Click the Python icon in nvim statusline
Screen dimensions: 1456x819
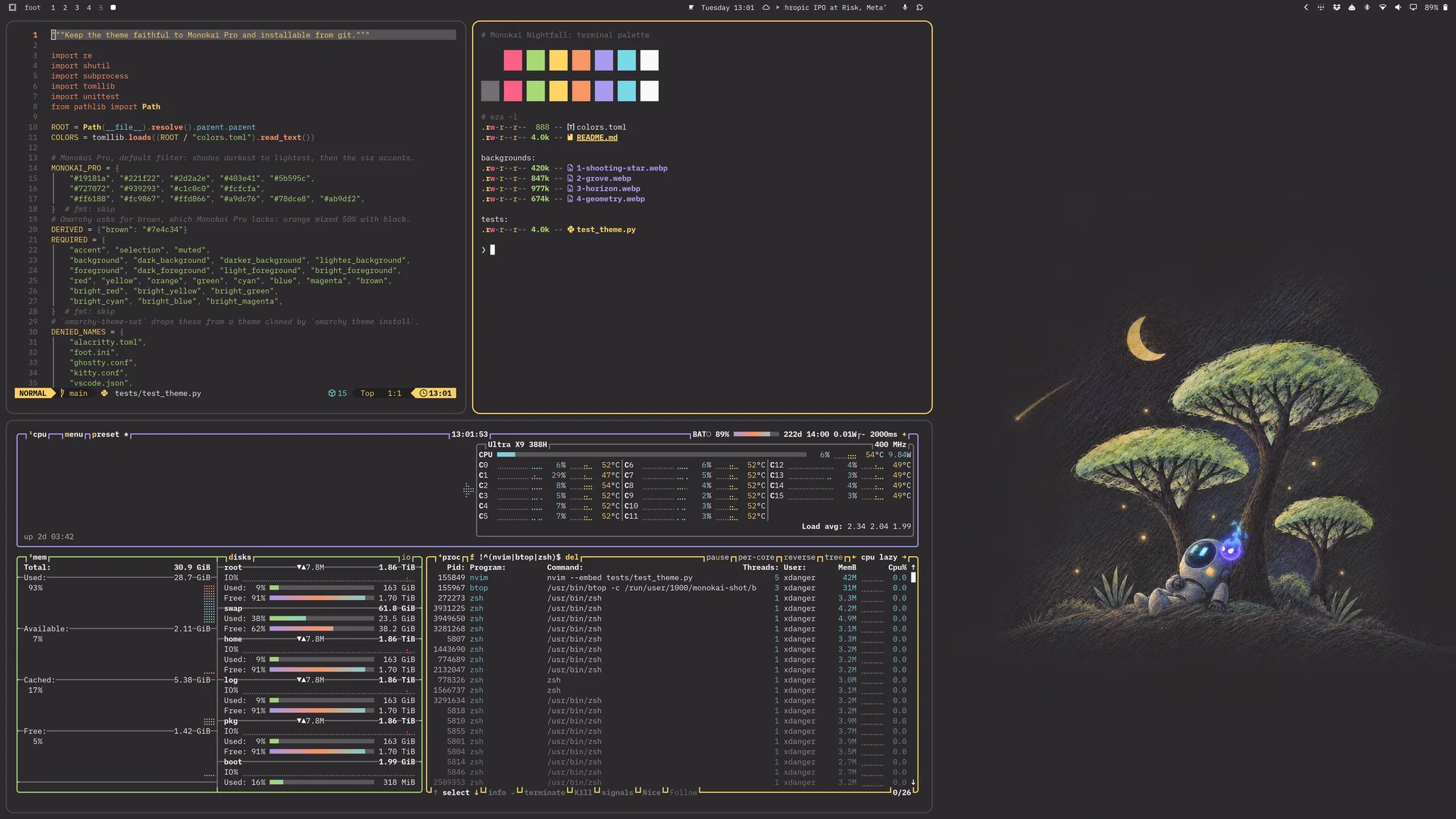point(105,393)
